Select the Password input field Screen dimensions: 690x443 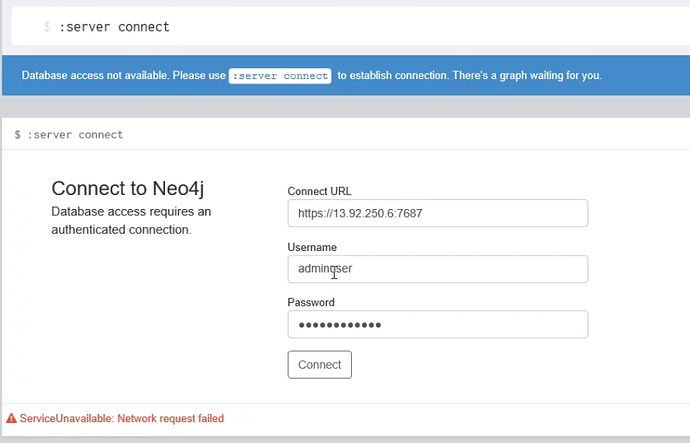437,324
